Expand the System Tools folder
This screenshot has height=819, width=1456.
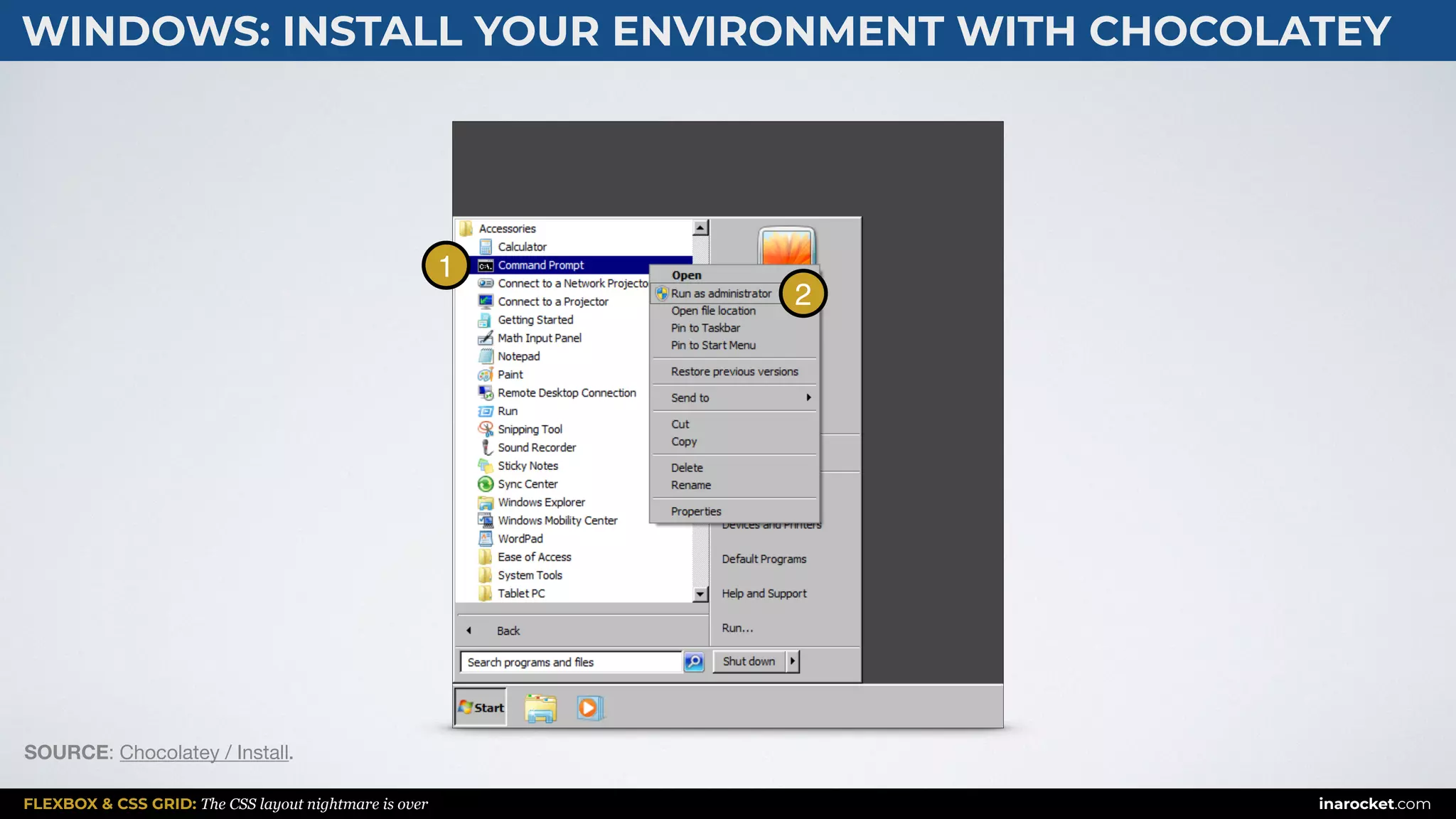(530, 575)
